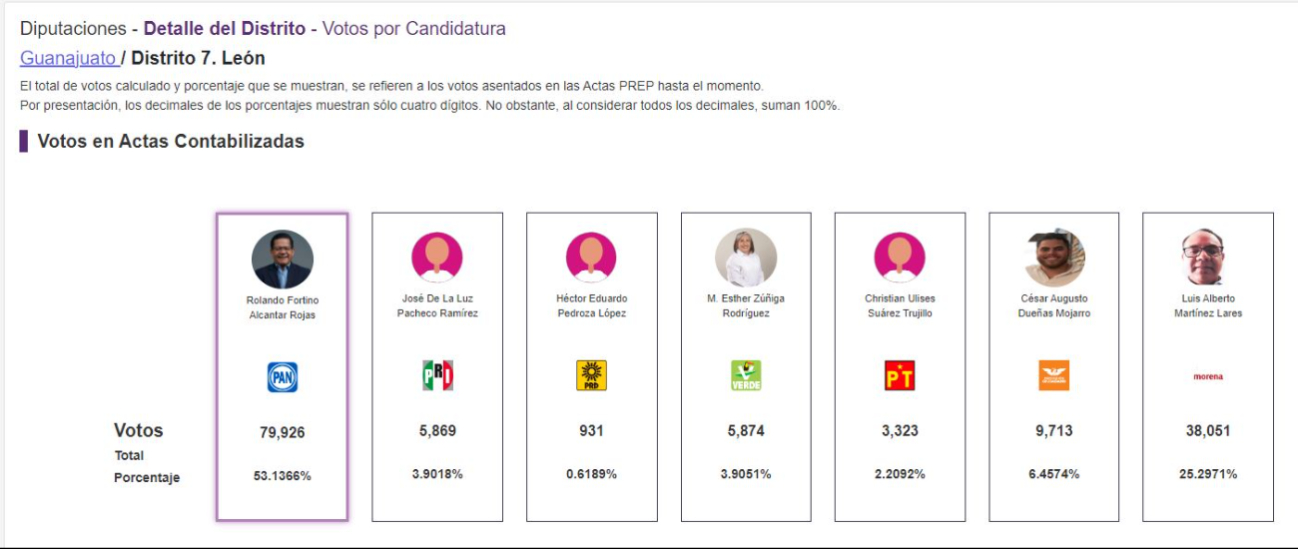
Task: Open César Augusto Dueñas Mojarro photo
Action: pos(1055,258)
